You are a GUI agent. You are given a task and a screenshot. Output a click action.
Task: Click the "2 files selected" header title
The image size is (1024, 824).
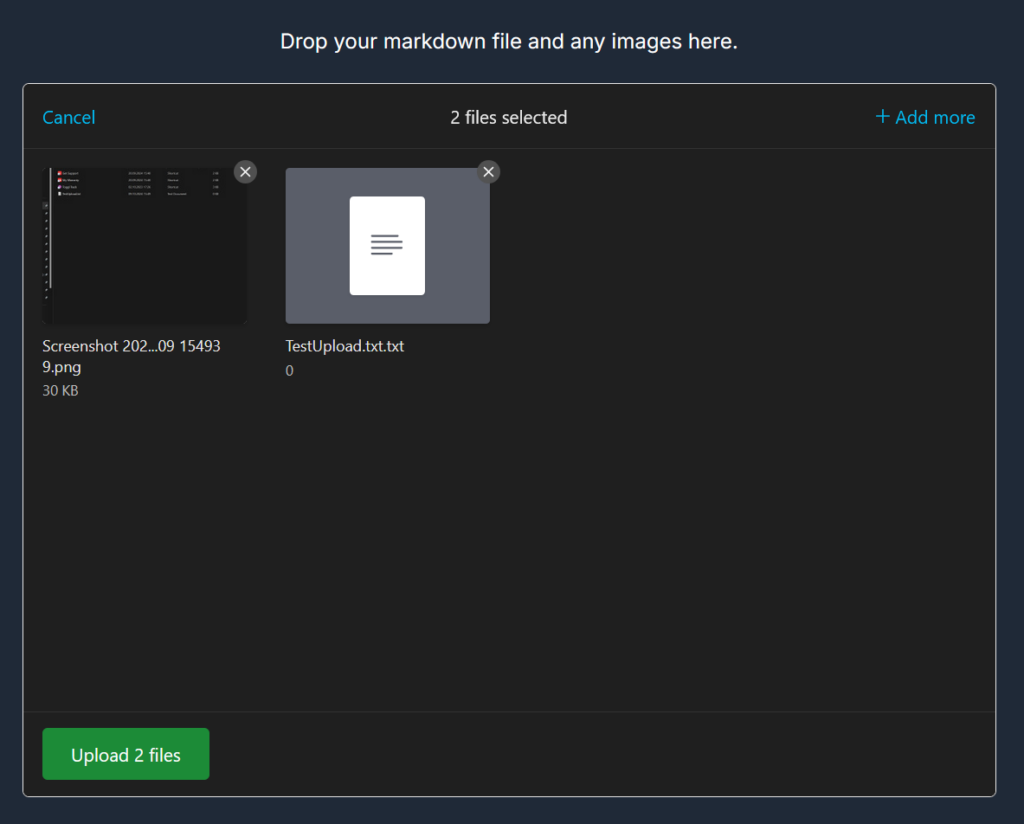point(508,117)
